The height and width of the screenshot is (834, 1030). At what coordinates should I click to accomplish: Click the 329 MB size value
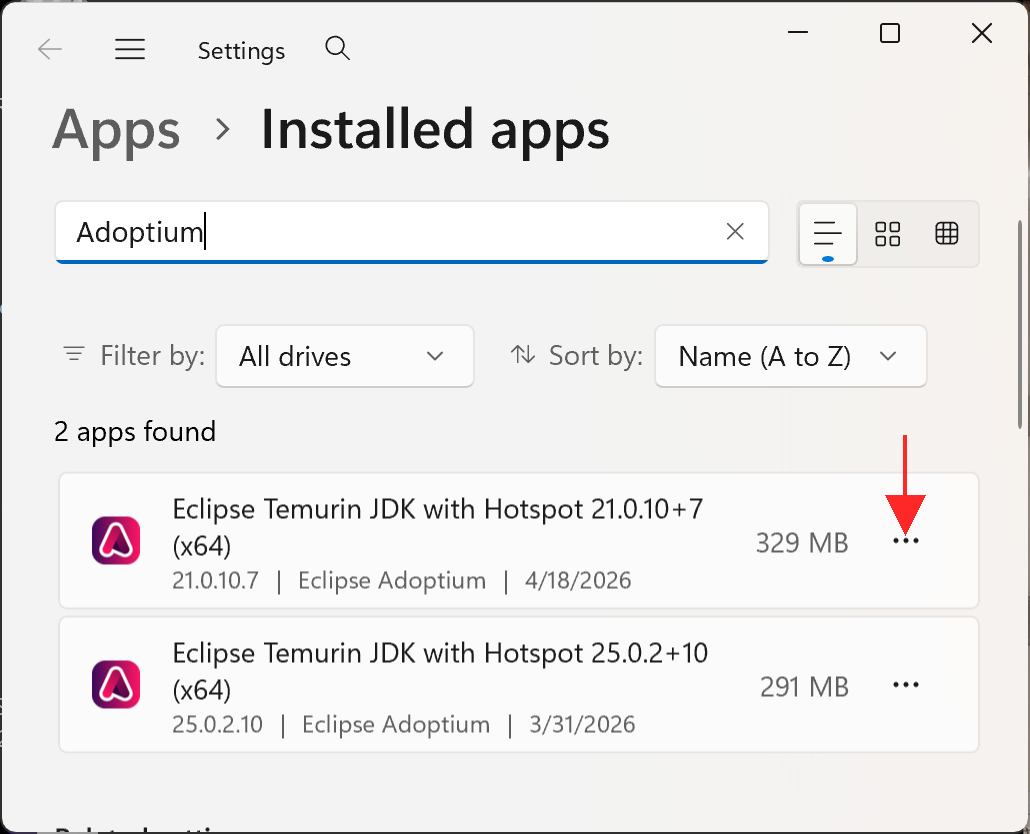pos(802,543)
